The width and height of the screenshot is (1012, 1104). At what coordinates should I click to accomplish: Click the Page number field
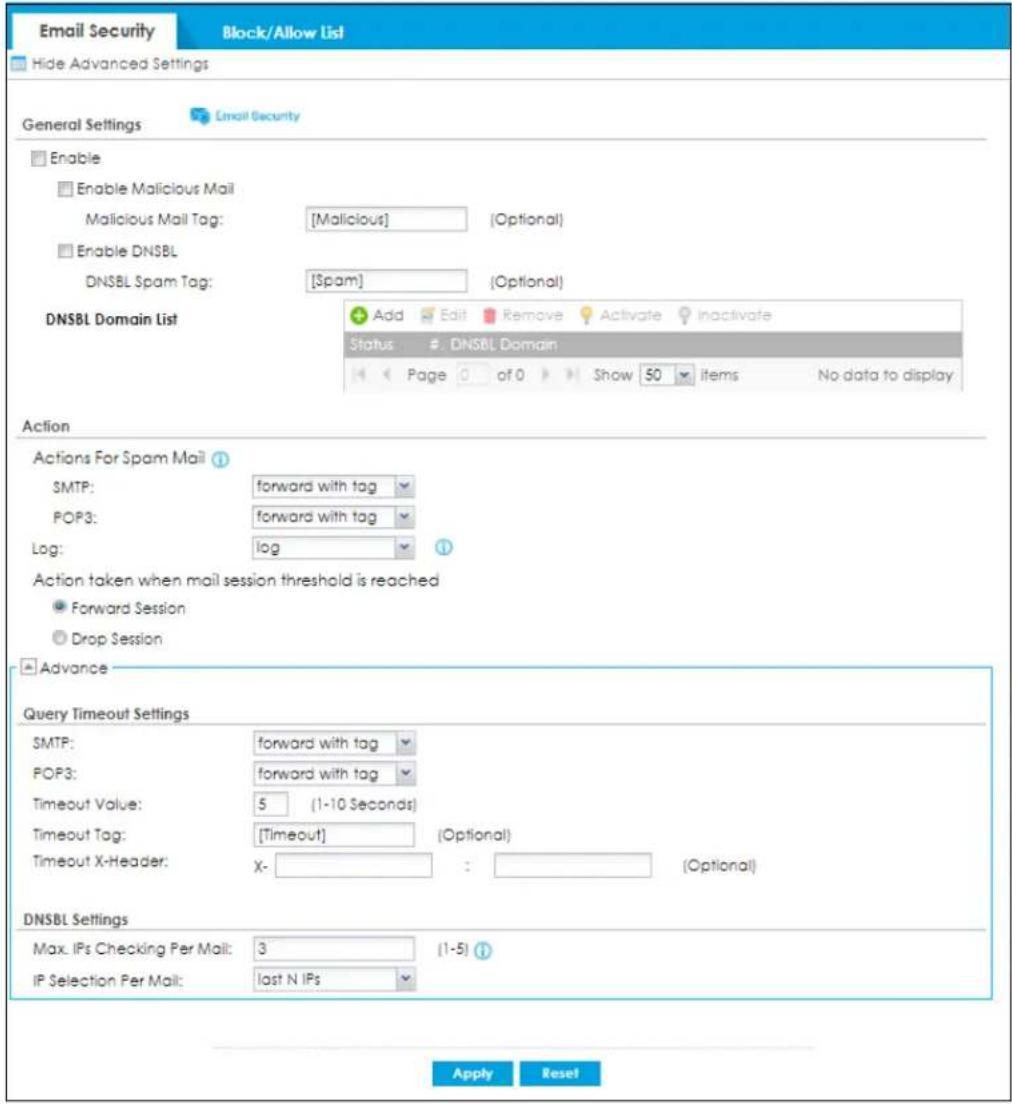coord(472,375)
